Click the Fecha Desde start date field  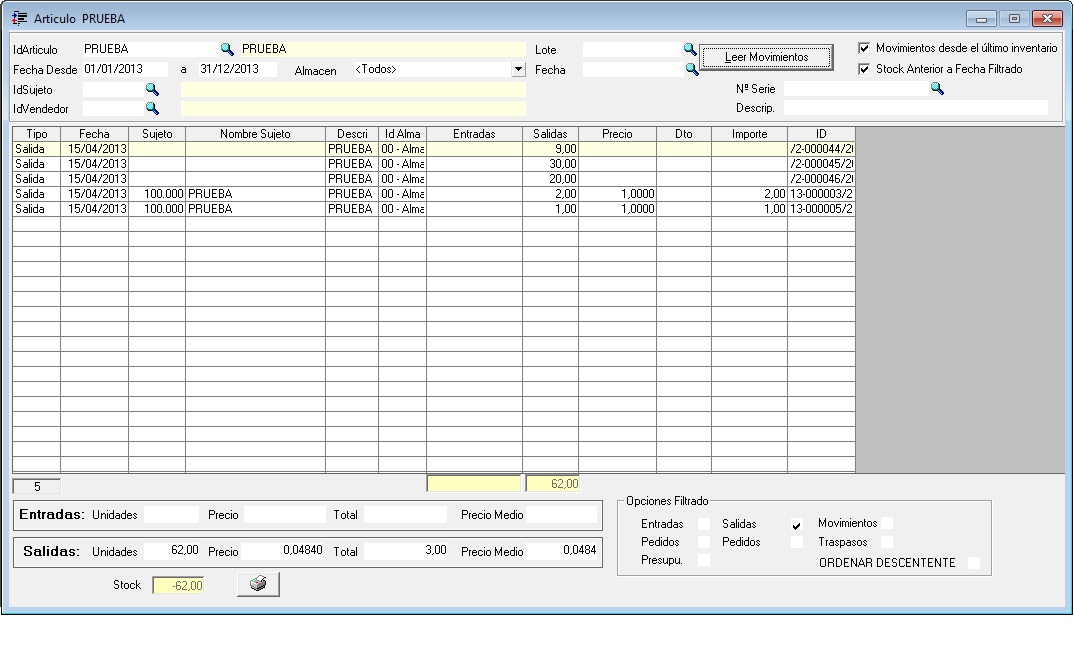point(125,69)
